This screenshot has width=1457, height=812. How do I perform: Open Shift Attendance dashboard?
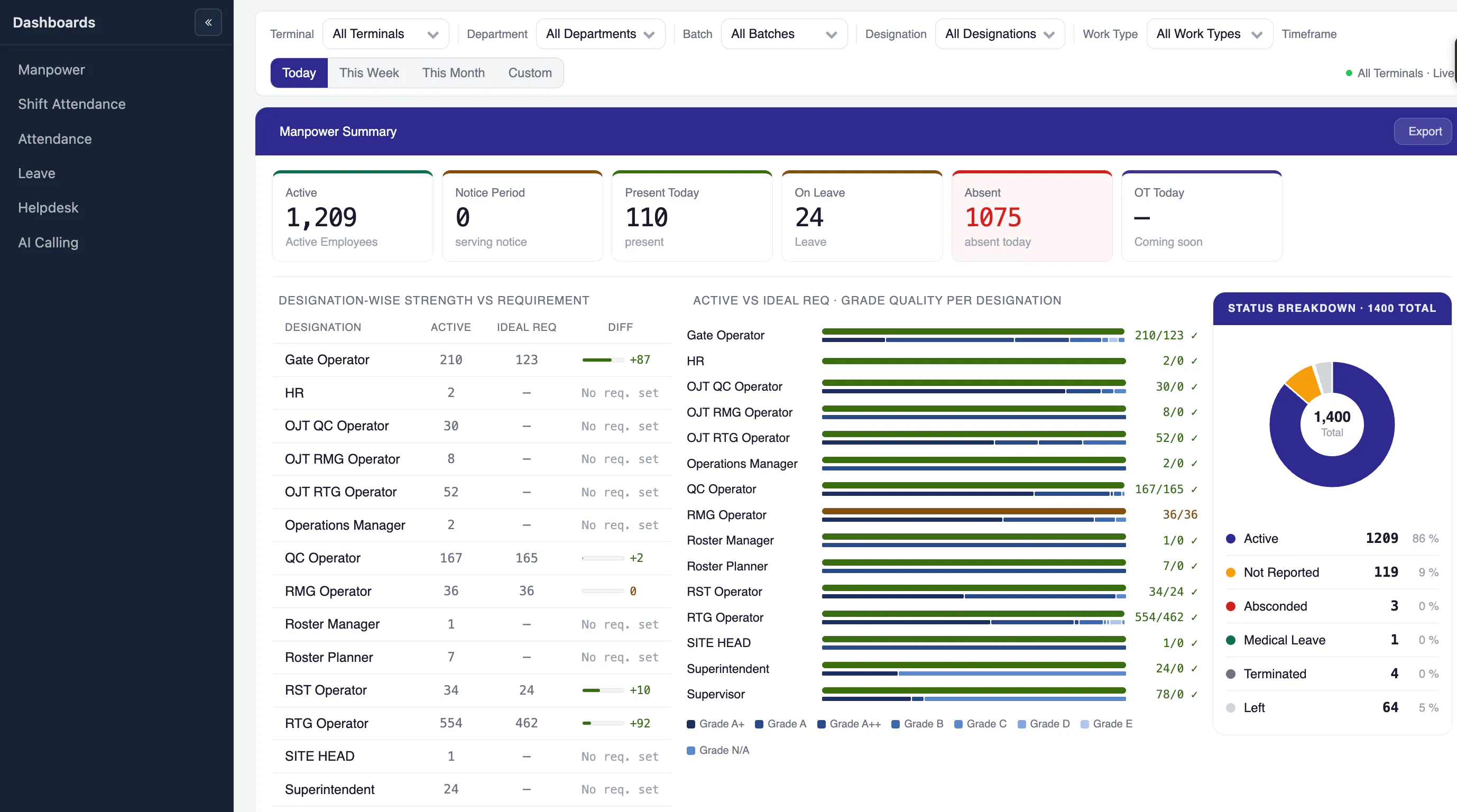coord(72,104)
